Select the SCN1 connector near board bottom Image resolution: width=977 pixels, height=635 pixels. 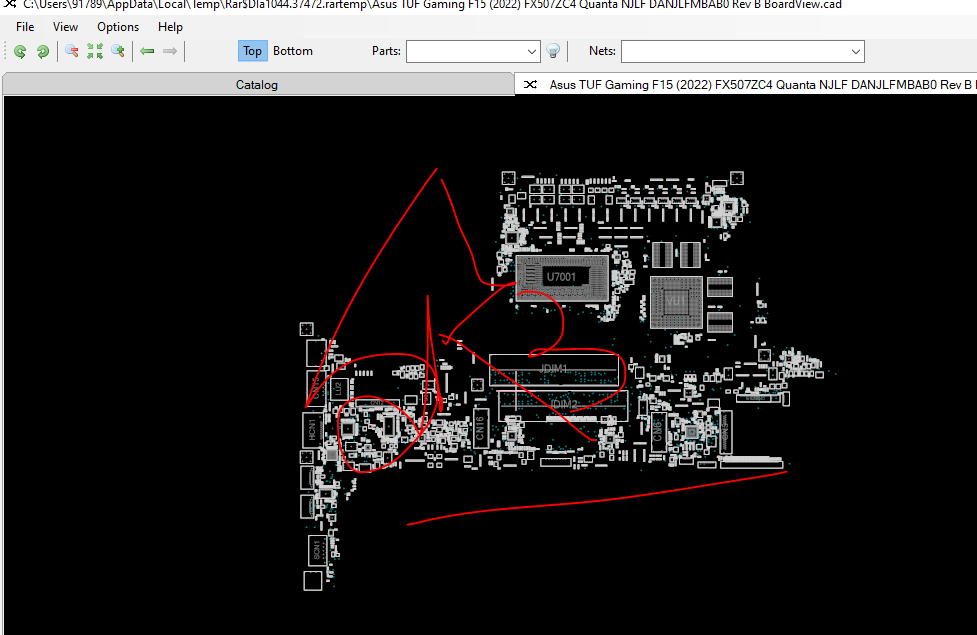[x=317, y=550]
